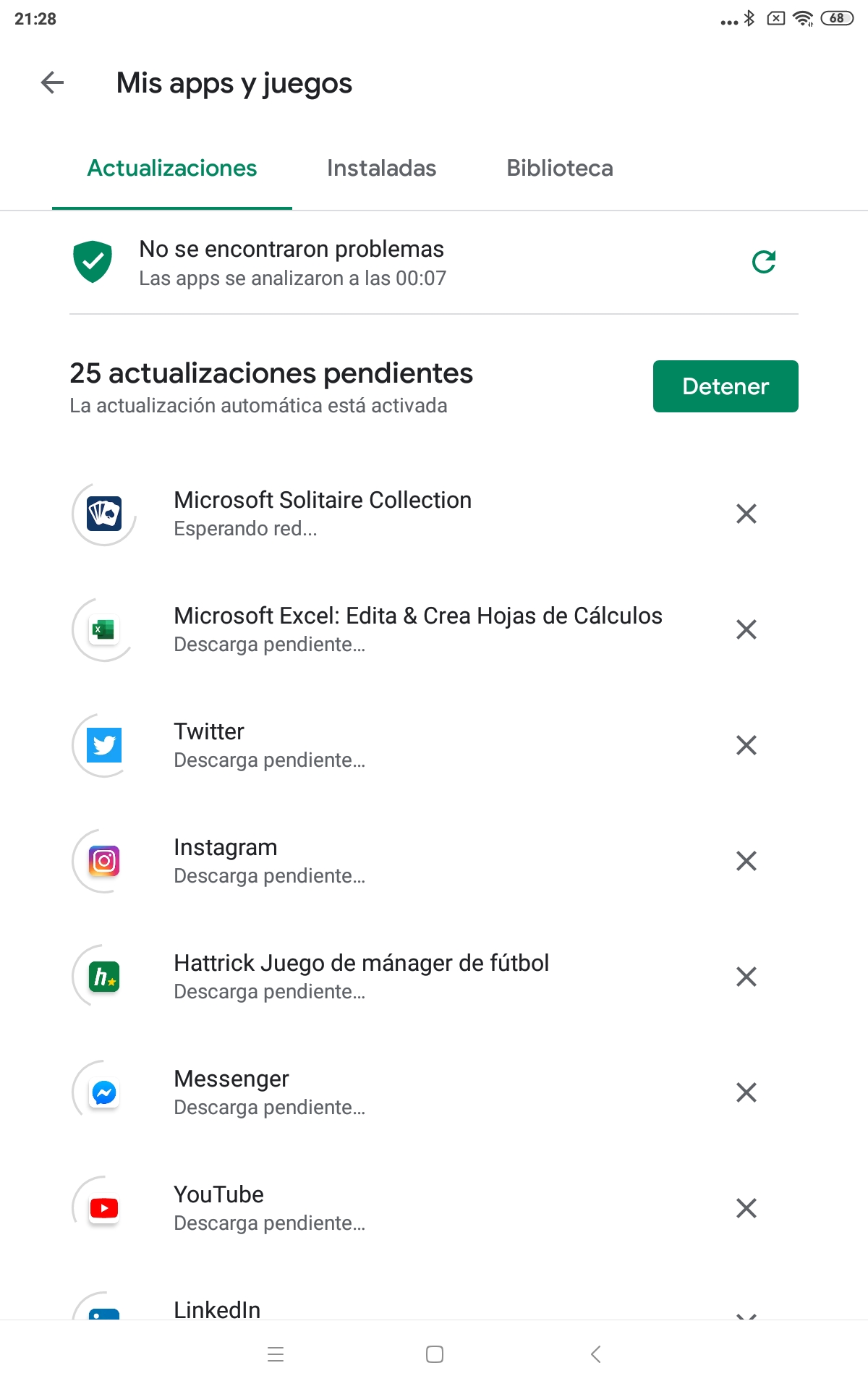
Task: Open the Instagram entry in the update list
Action: 434,861
